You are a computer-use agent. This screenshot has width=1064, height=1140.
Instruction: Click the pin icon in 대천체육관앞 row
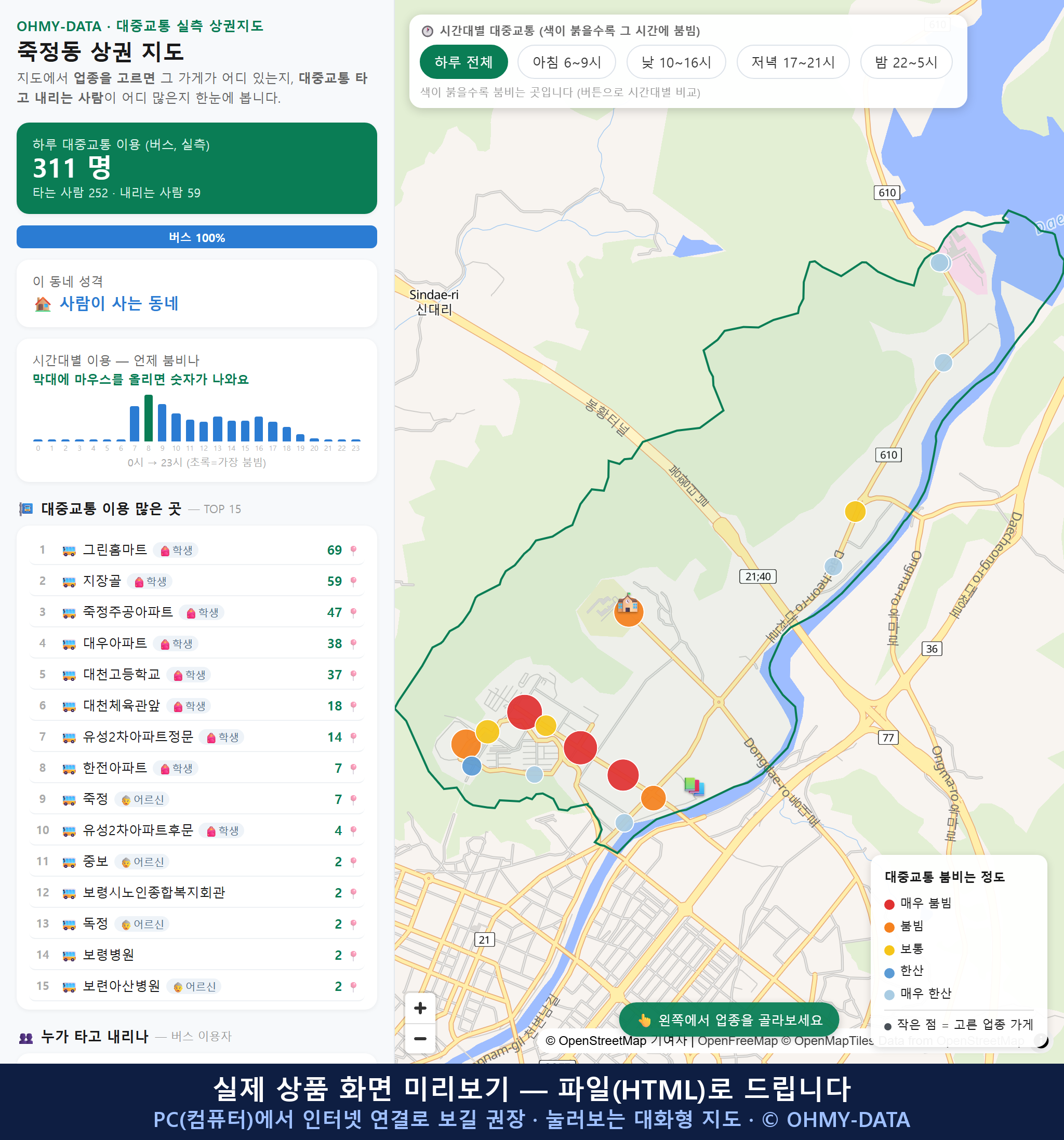pos(353,706)
